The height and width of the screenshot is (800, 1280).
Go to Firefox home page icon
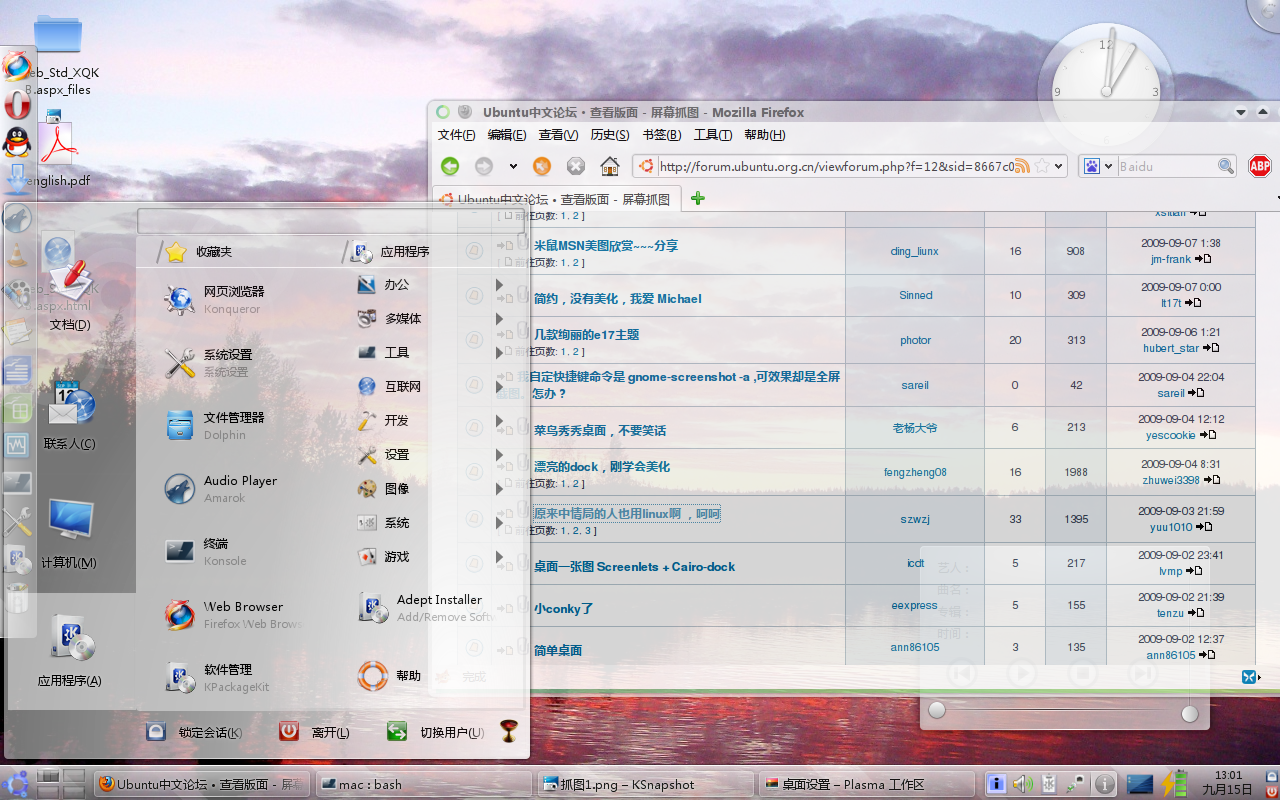610,166
